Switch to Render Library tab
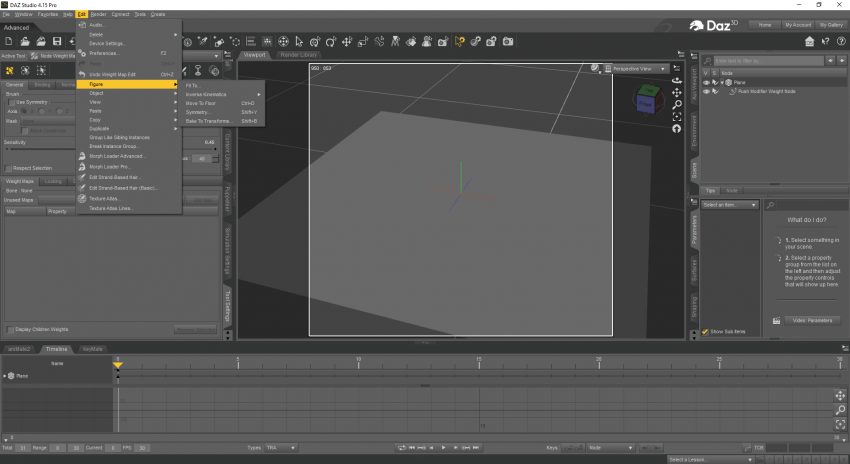The width and height of the screenshot is (850, 464). coord(299,55)
